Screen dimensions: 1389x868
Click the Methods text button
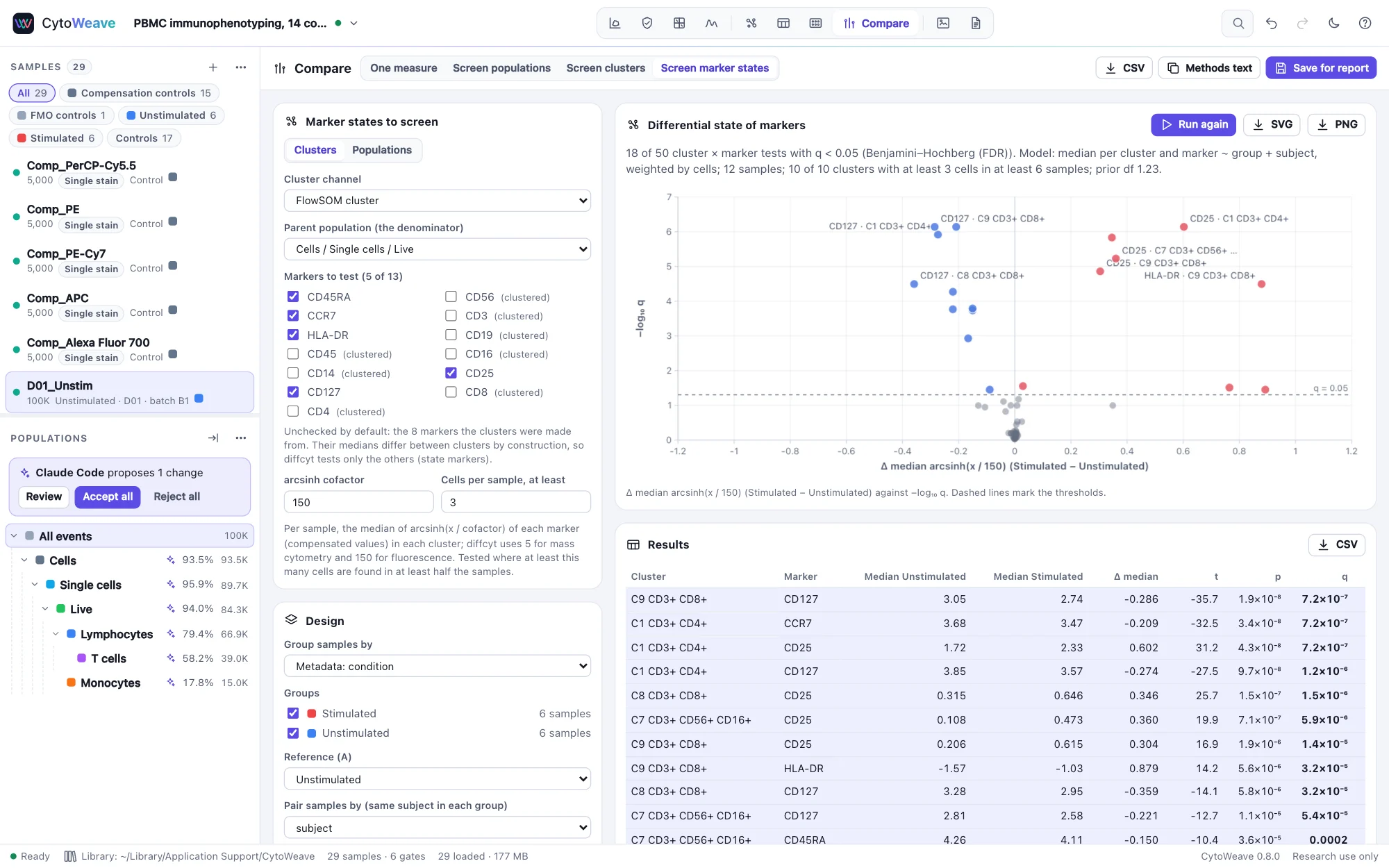[1209, 68]
